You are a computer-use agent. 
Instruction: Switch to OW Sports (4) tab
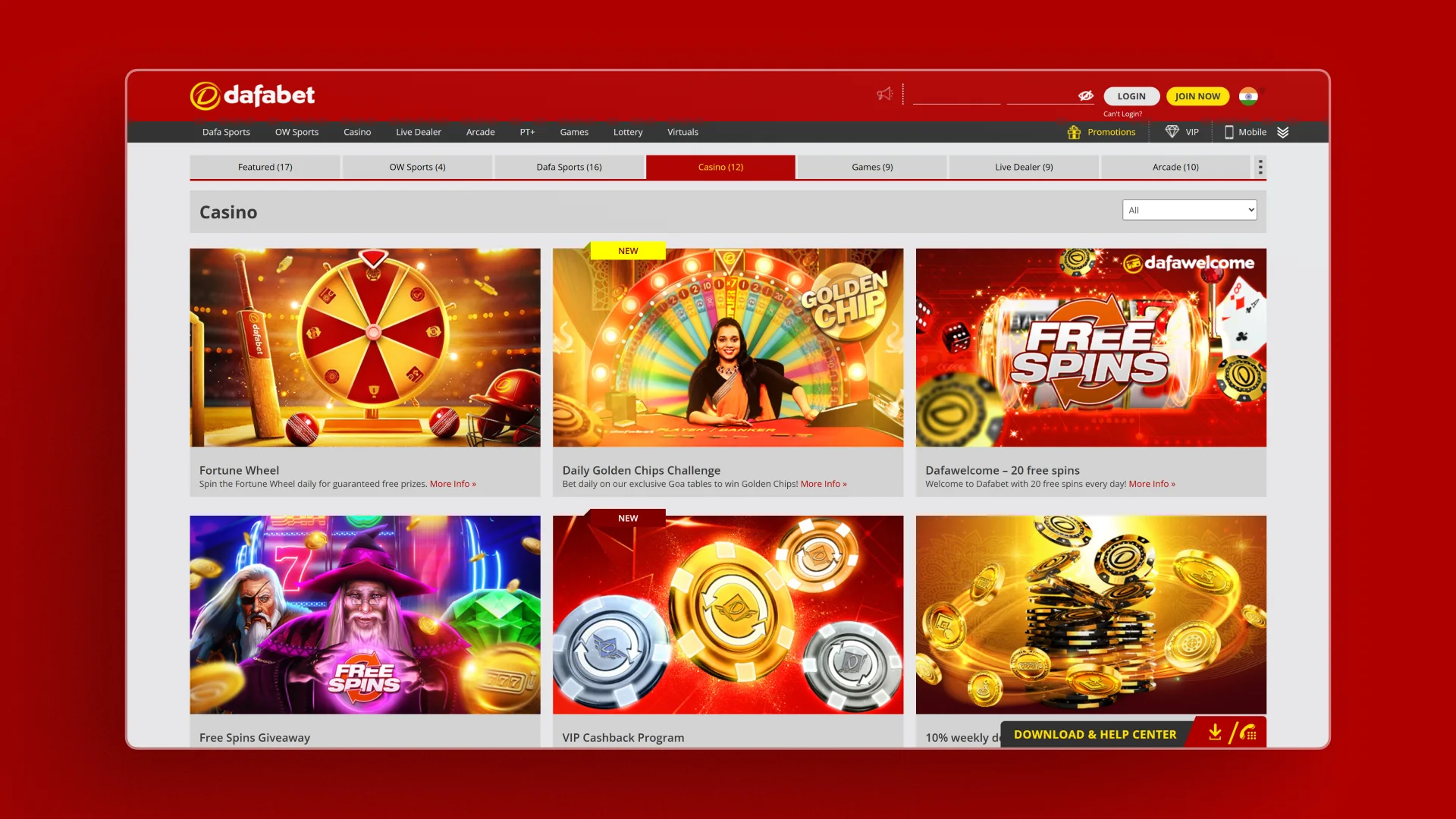(x=417, y=167)
